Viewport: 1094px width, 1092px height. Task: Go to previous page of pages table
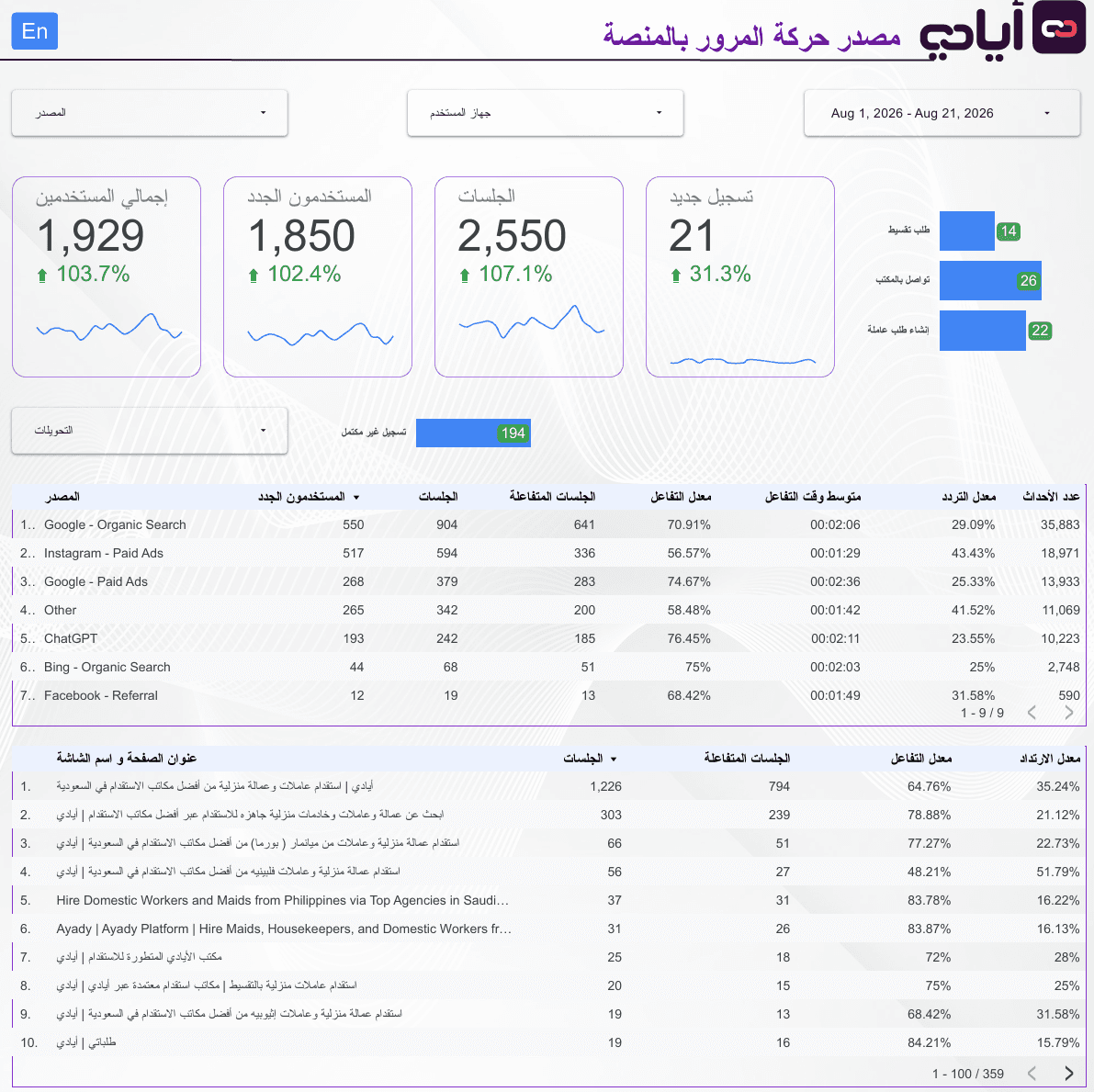[1032, 1073]
